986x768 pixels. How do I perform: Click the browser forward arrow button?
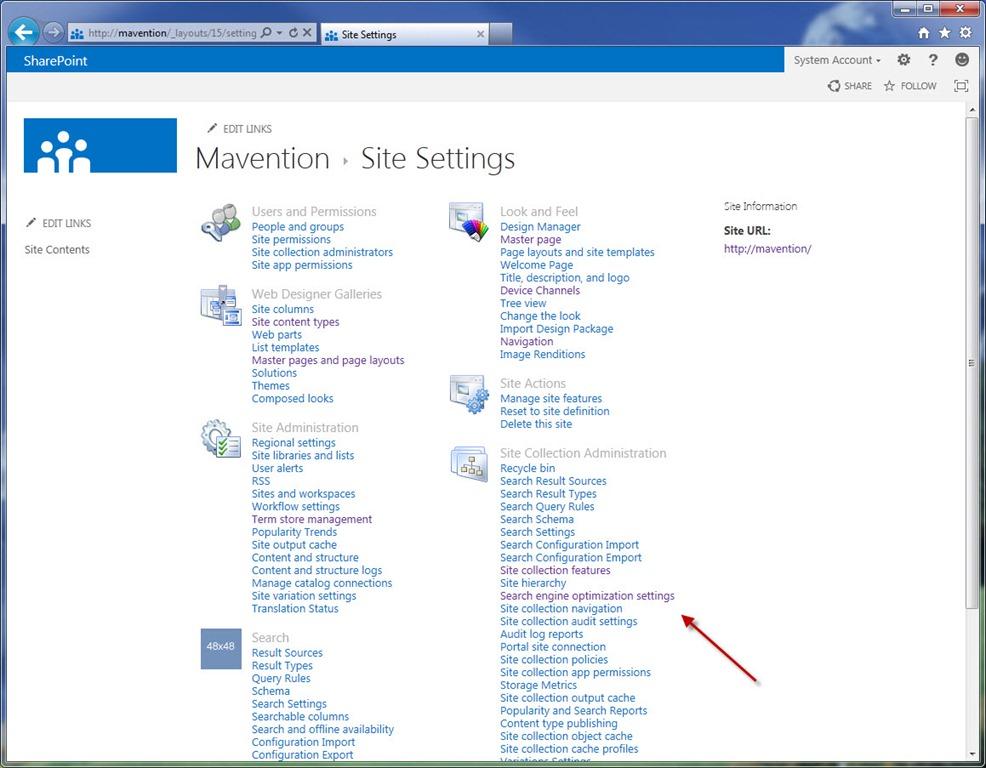(x=53, y=31)
